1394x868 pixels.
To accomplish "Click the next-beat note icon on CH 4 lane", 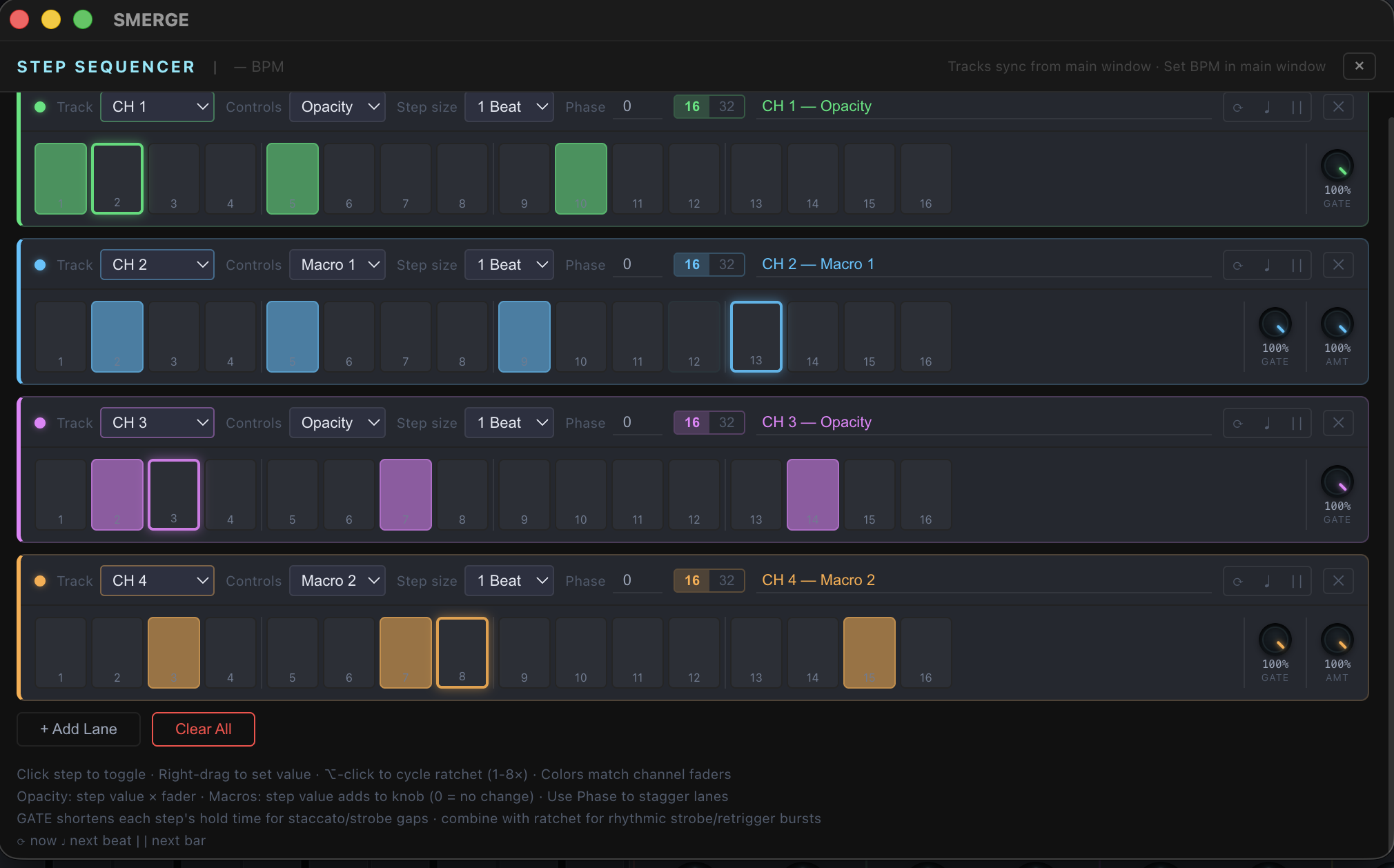I will click(1268, 581).
